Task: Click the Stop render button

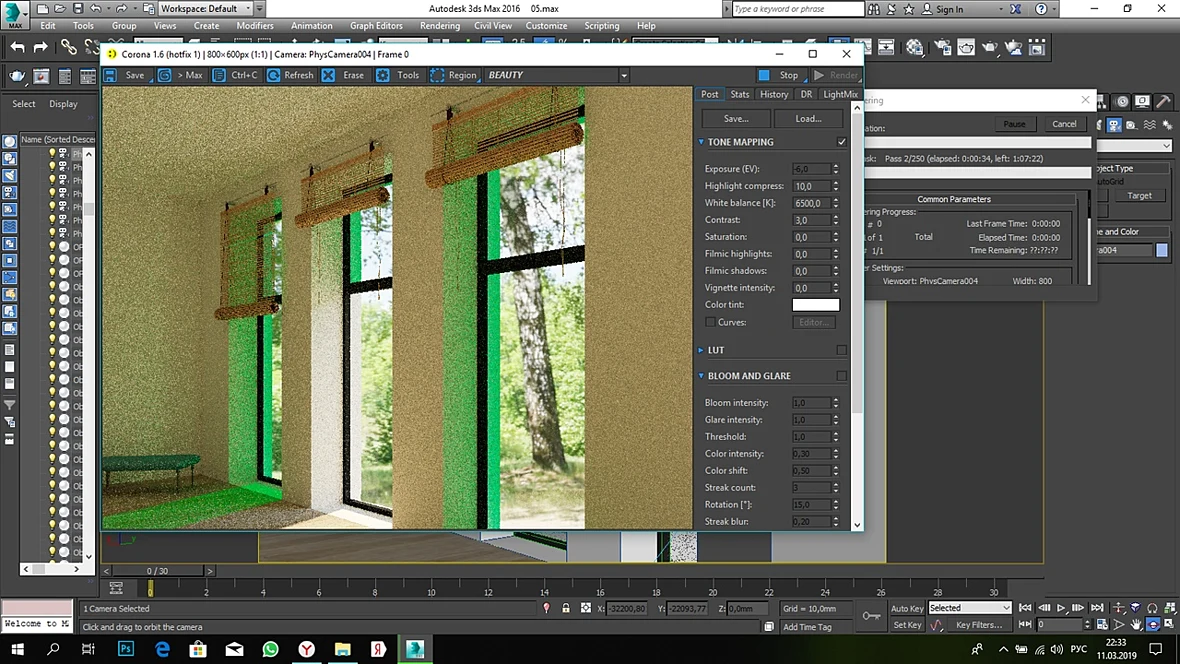Action: click(x=780, y=75)
